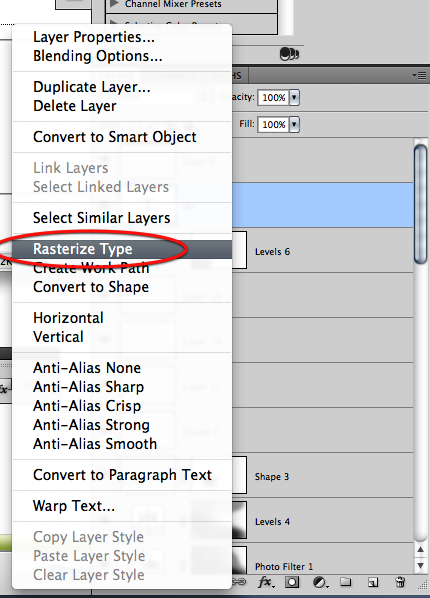
Task: Click the link layers chain icon
Action: click(x=239, y=582)
